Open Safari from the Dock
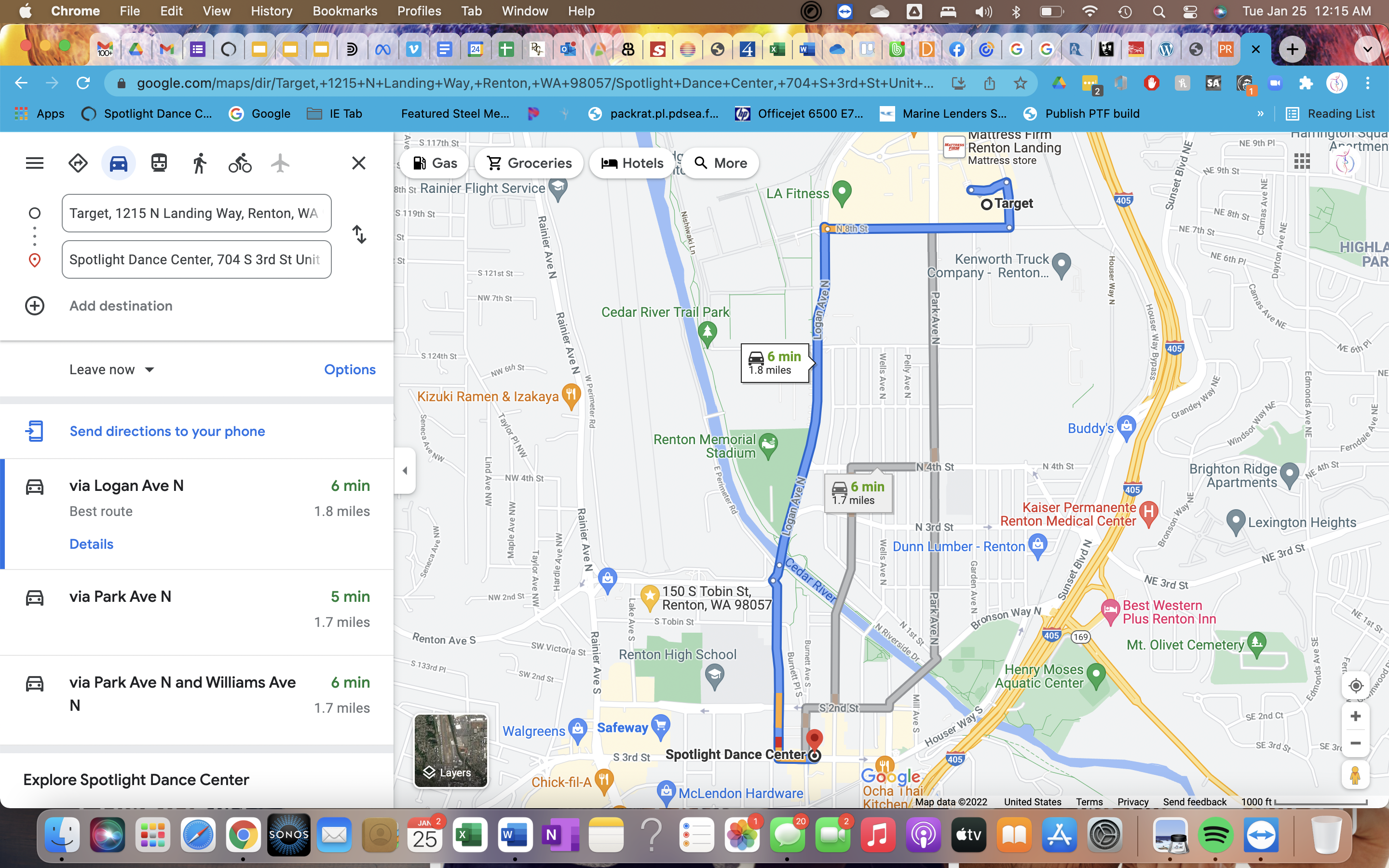The width and height of the screenshot is (1389, 868). tap(198, 835)
